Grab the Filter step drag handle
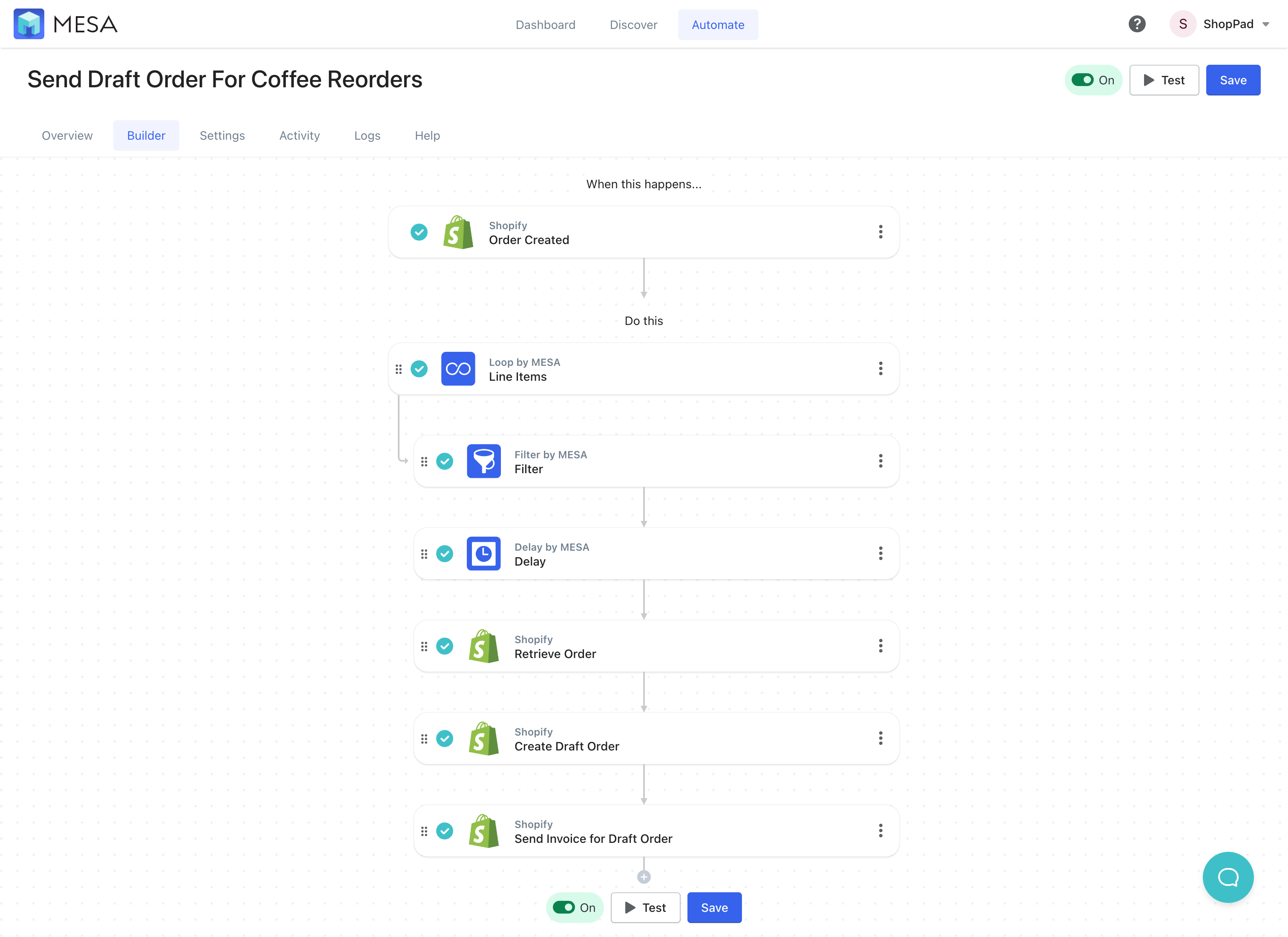1288x937 pixels. 424,462
